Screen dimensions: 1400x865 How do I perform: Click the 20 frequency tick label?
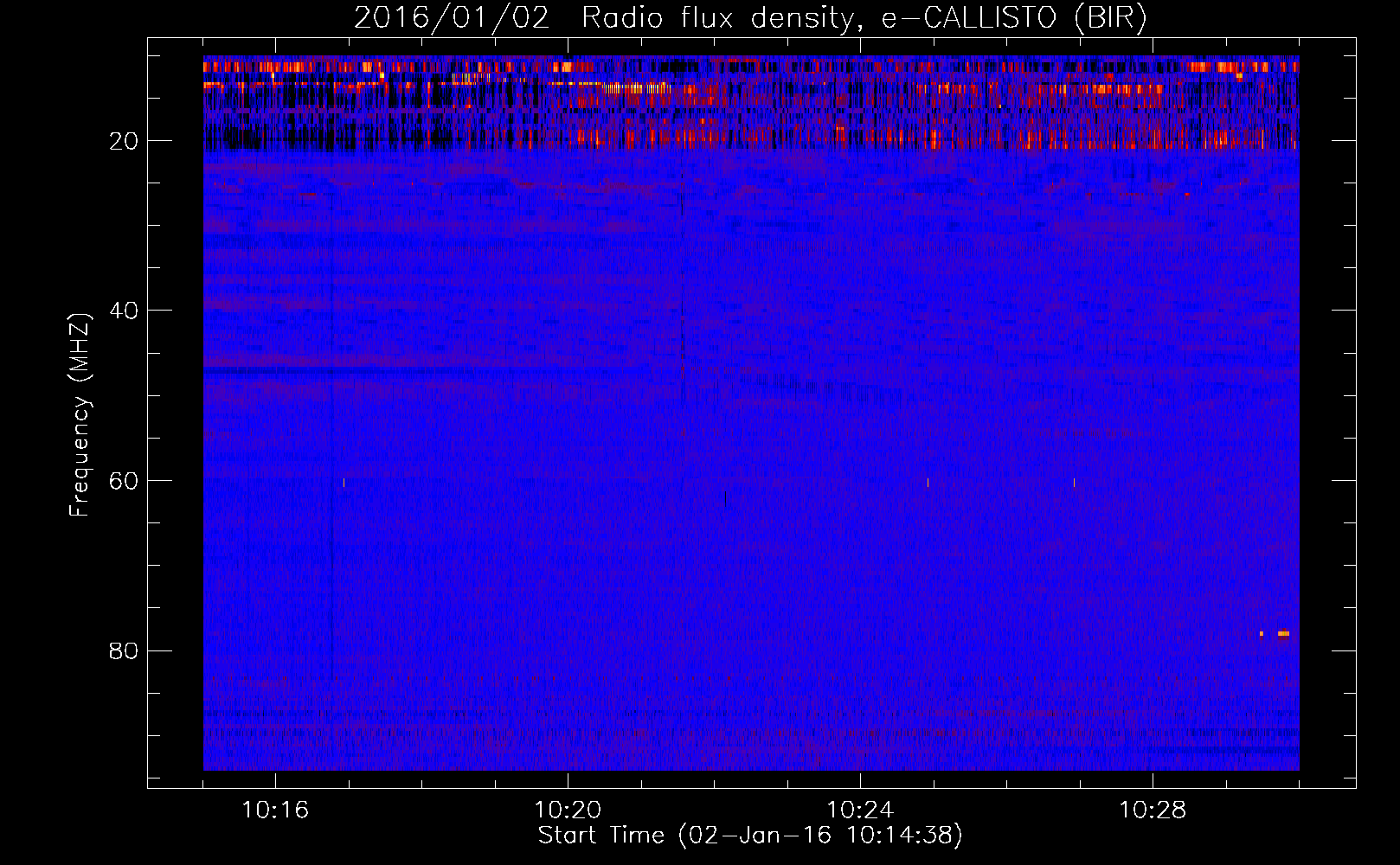pos(125,141)
